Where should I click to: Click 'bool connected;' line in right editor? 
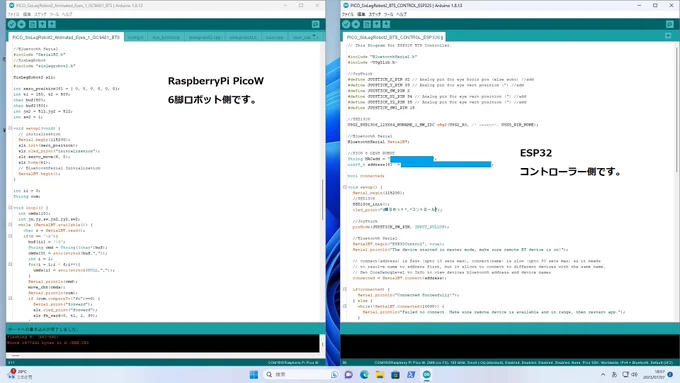[x=366, y=176]
